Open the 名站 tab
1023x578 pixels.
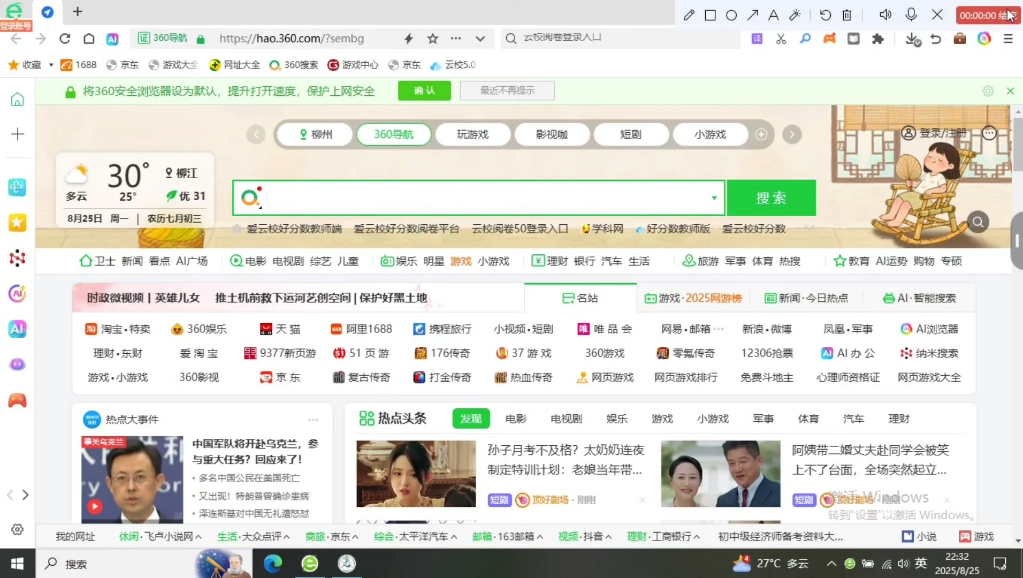(x=580, y=298)
